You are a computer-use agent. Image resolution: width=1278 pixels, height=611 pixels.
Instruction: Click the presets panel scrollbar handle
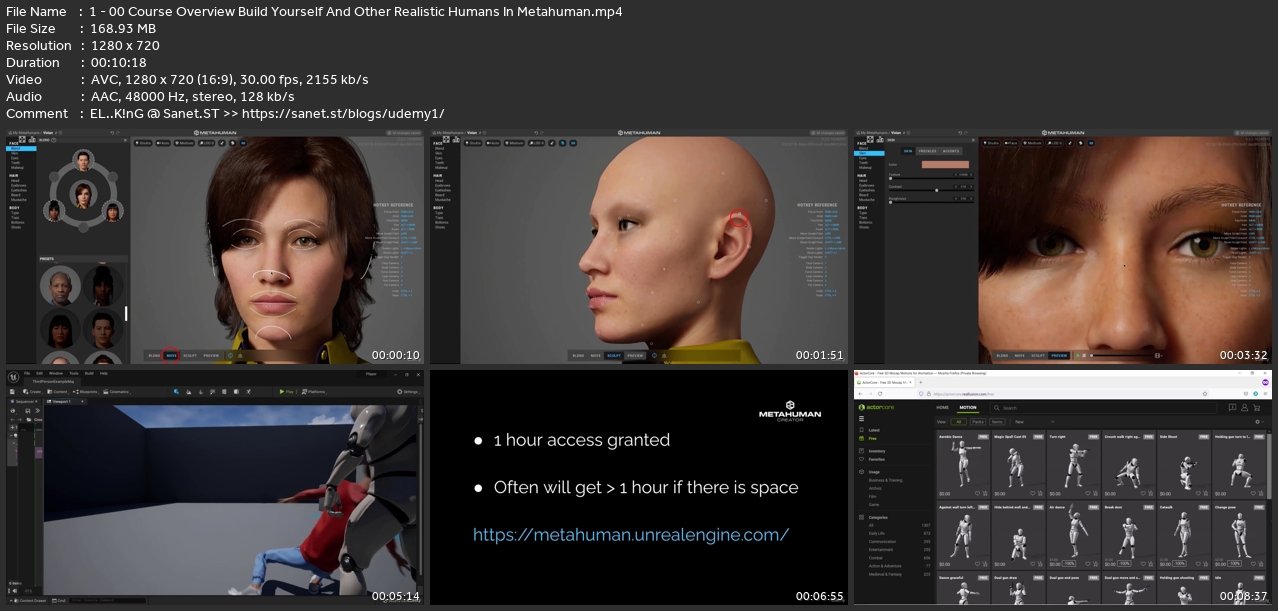(126, 313)
